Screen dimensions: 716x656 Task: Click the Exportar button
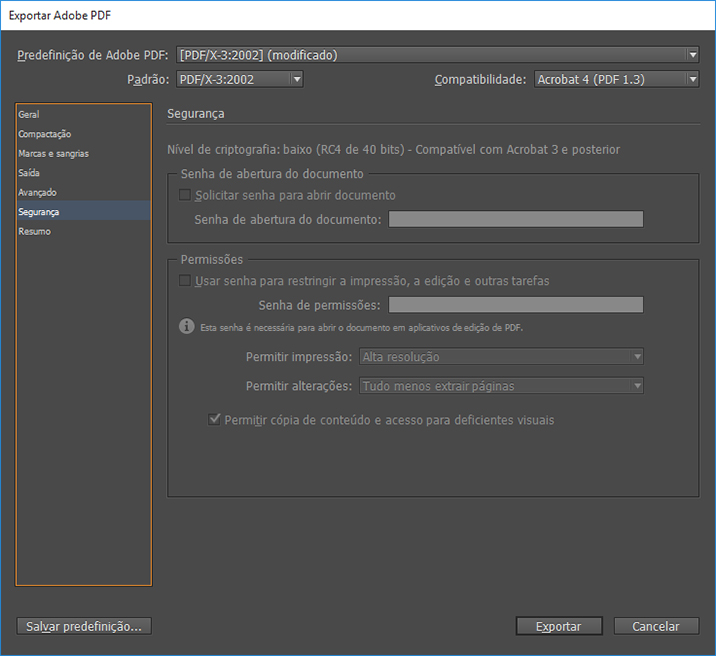[x=559, y=626]
